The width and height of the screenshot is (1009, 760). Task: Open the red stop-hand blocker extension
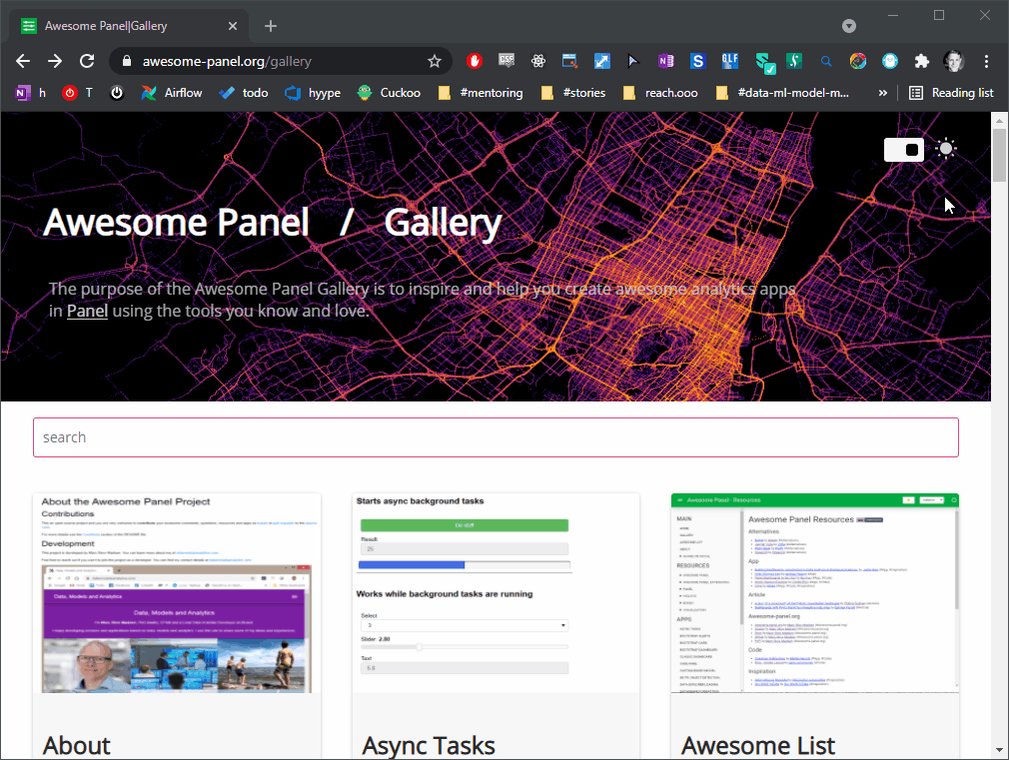[474, 61]
